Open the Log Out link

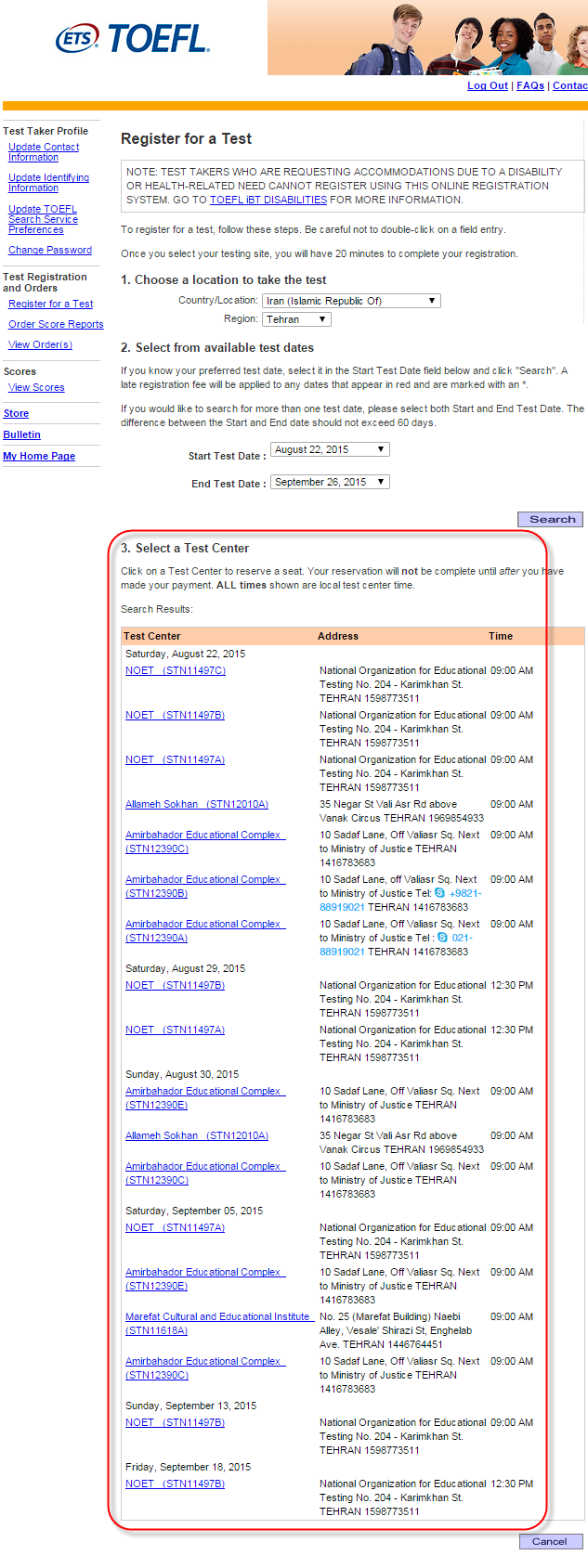tap(487, 85)
